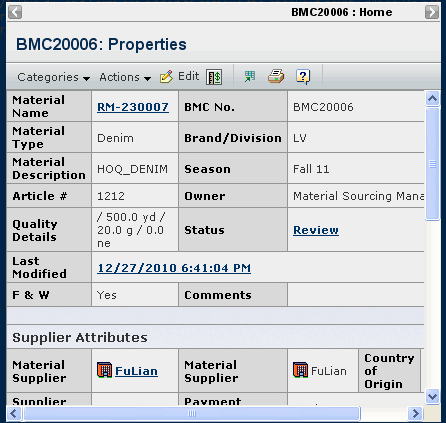Go forward with the right arrow header button
Screen dimensions: 446x423
pos(432,12)
